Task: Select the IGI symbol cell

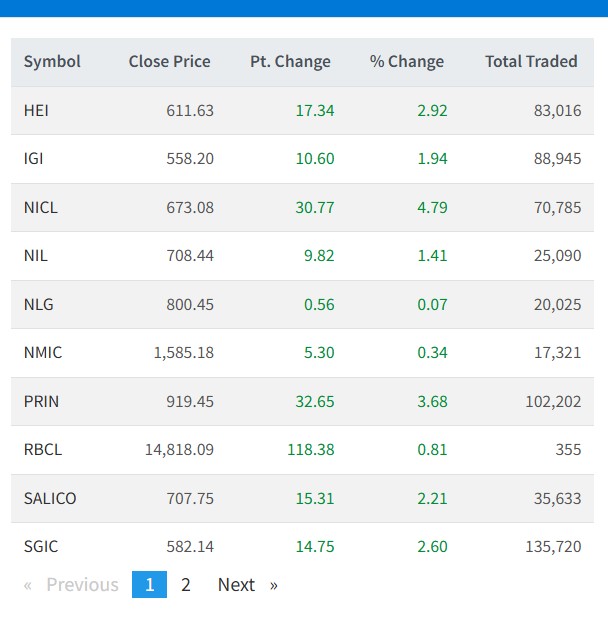Action: click(33, 159)
